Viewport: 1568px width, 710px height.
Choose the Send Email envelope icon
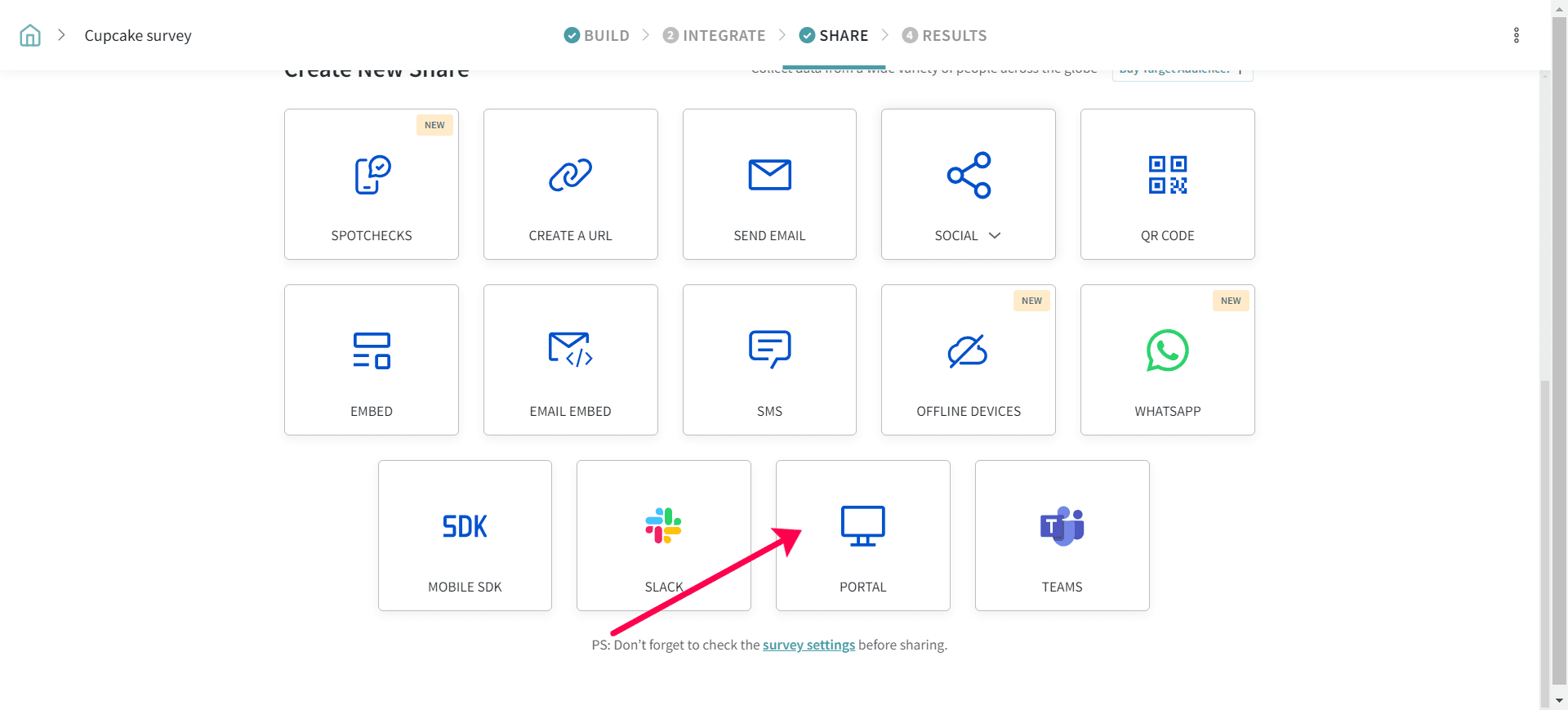tap(769, 175)
